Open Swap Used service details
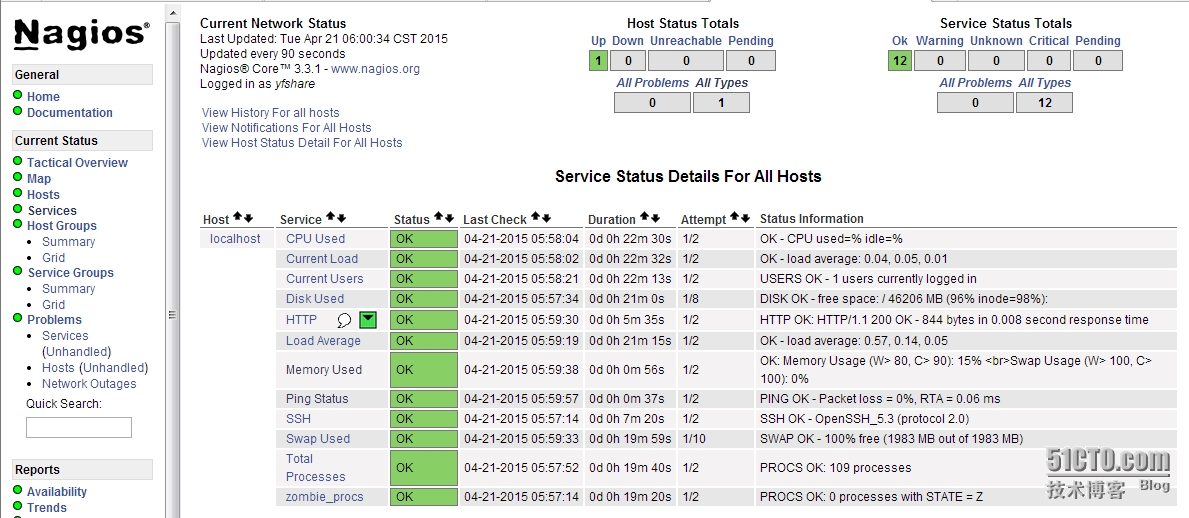The height and width of the screenshot is (518, 1189). (318, 439)
